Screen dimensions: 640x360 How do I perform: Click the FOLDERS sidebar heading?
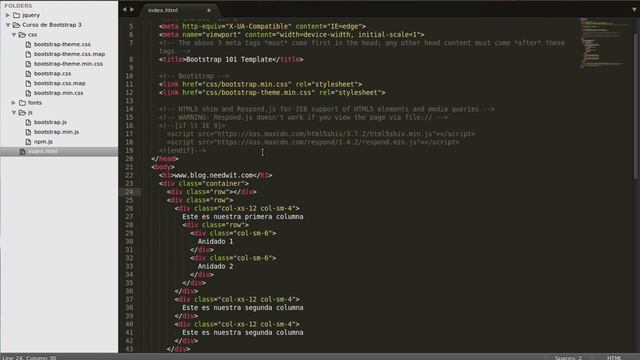pos(18,6)
